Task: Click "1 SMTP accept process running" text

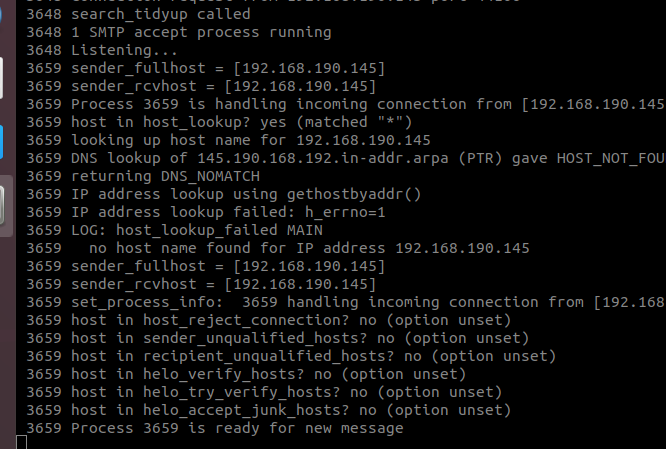Action: point(179,32)
